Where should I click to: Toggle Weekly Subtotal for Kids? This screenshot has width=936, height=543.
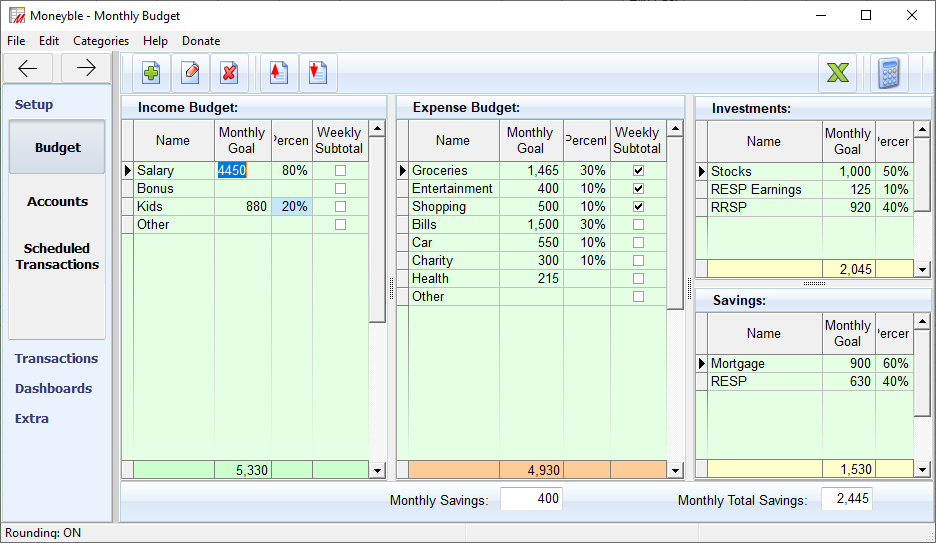click(x=340, y=206)
